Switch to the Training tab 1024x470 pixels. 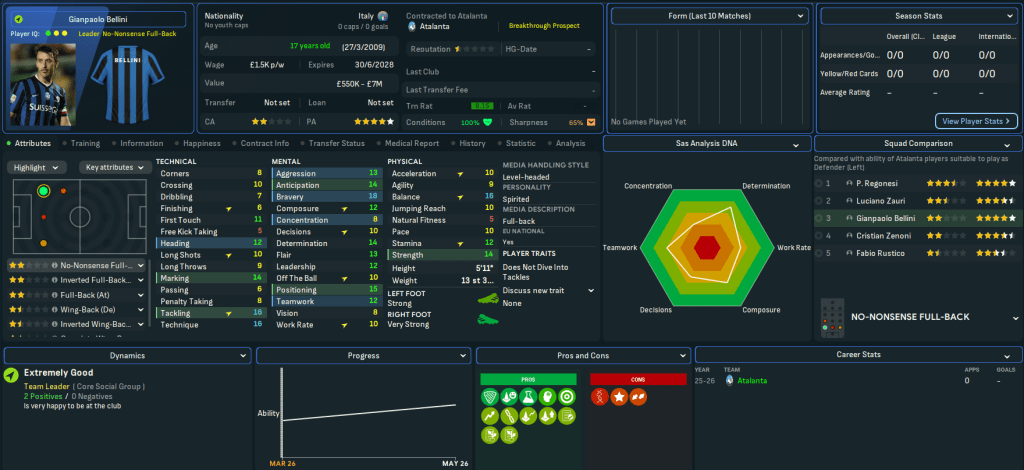tap(84, 143)
